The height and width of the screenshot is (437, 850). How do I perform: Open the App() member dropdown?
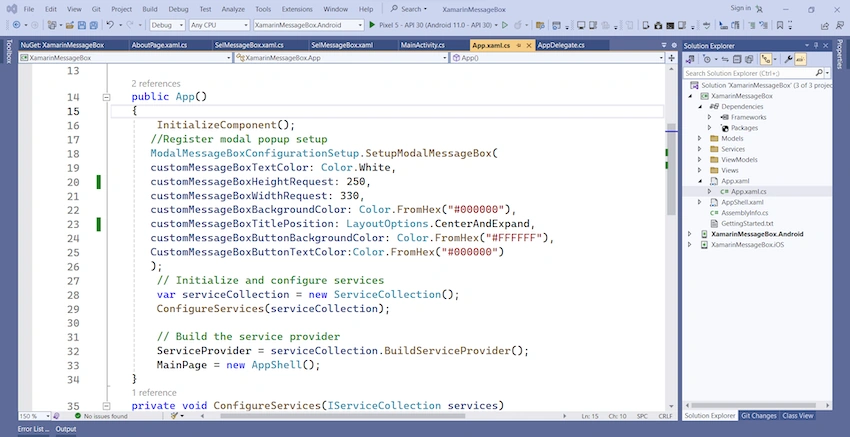coord(558,57)
